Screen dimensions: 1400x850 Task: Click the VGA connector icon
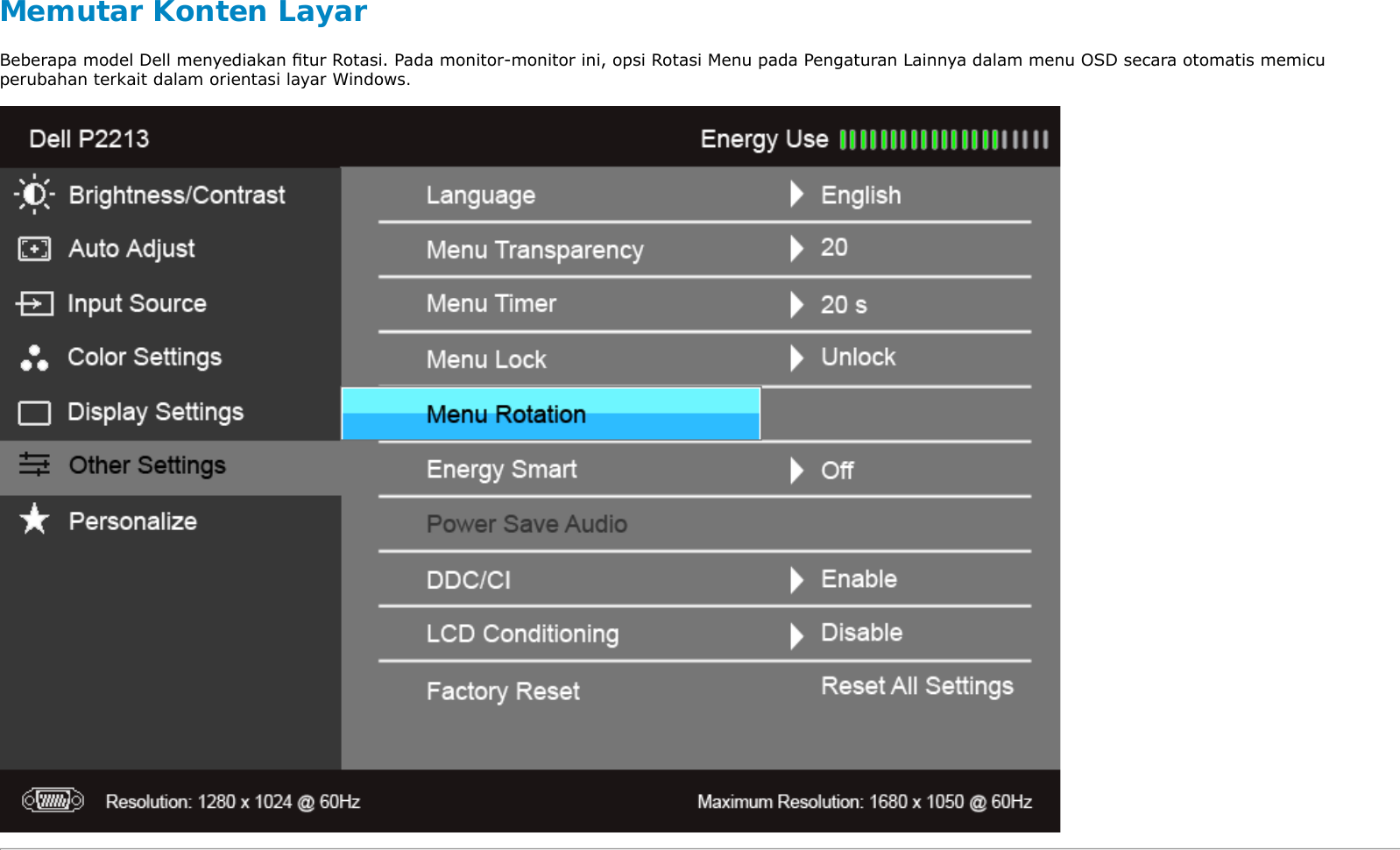[53, 800]
